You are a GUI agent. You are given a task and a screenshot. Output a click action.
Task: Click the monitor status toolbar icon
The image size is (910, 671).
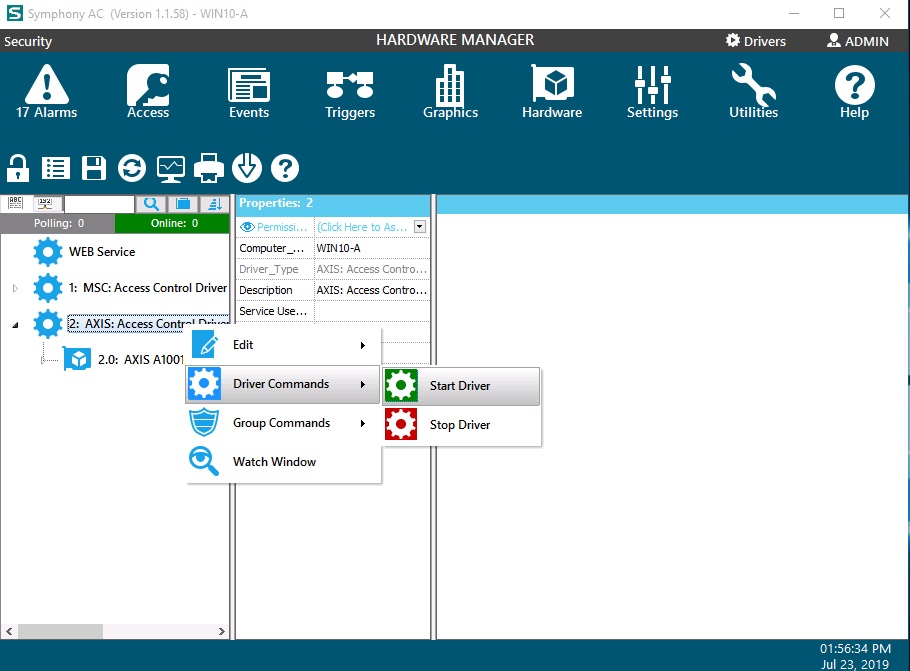(171, 168)
